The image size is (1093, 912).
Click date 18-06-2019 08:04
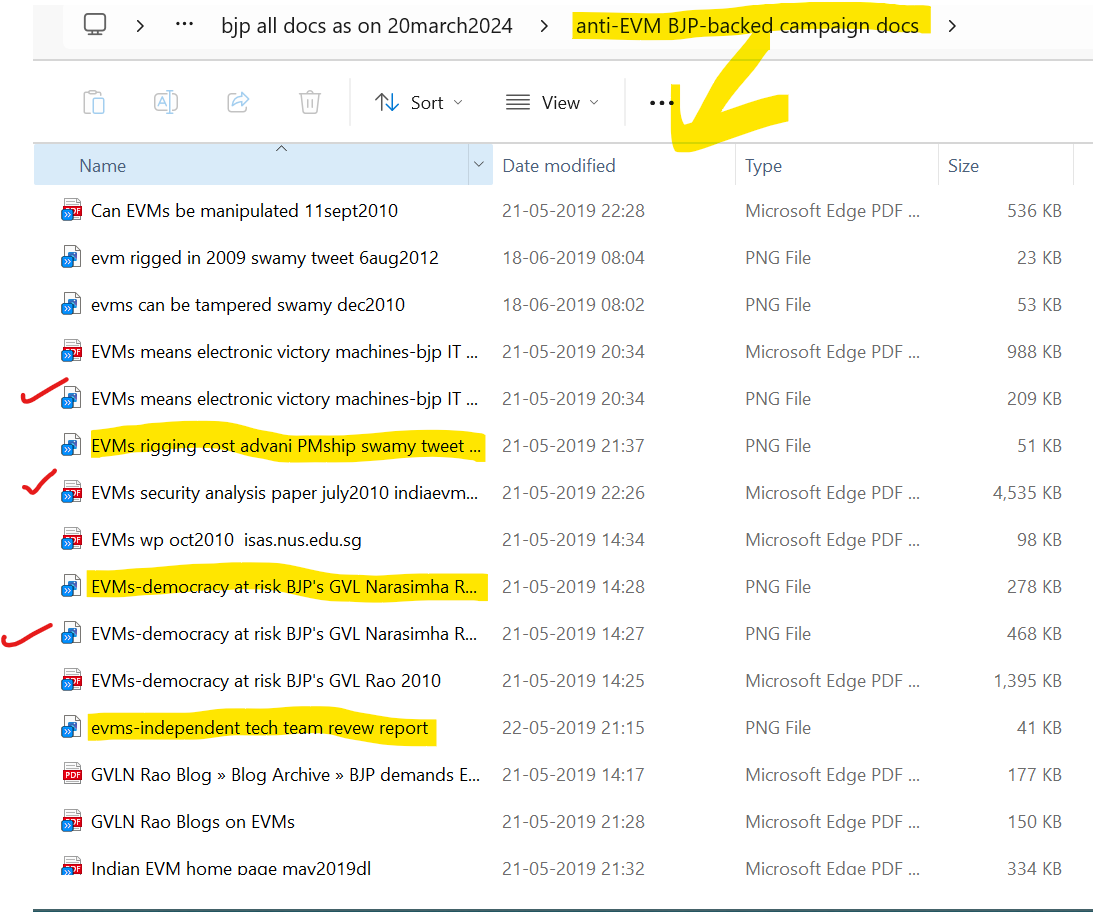[573, 257]
